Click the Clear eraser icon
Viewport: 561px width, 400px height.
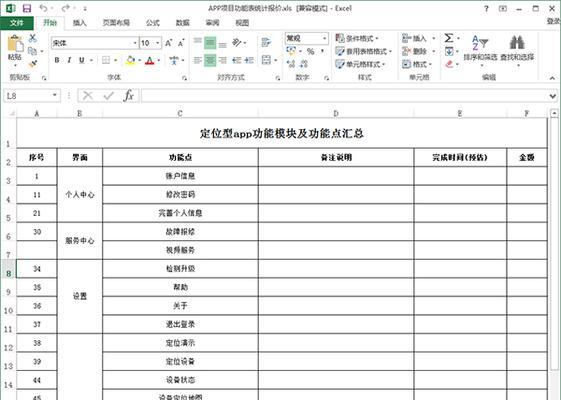(x=449, y=64)
